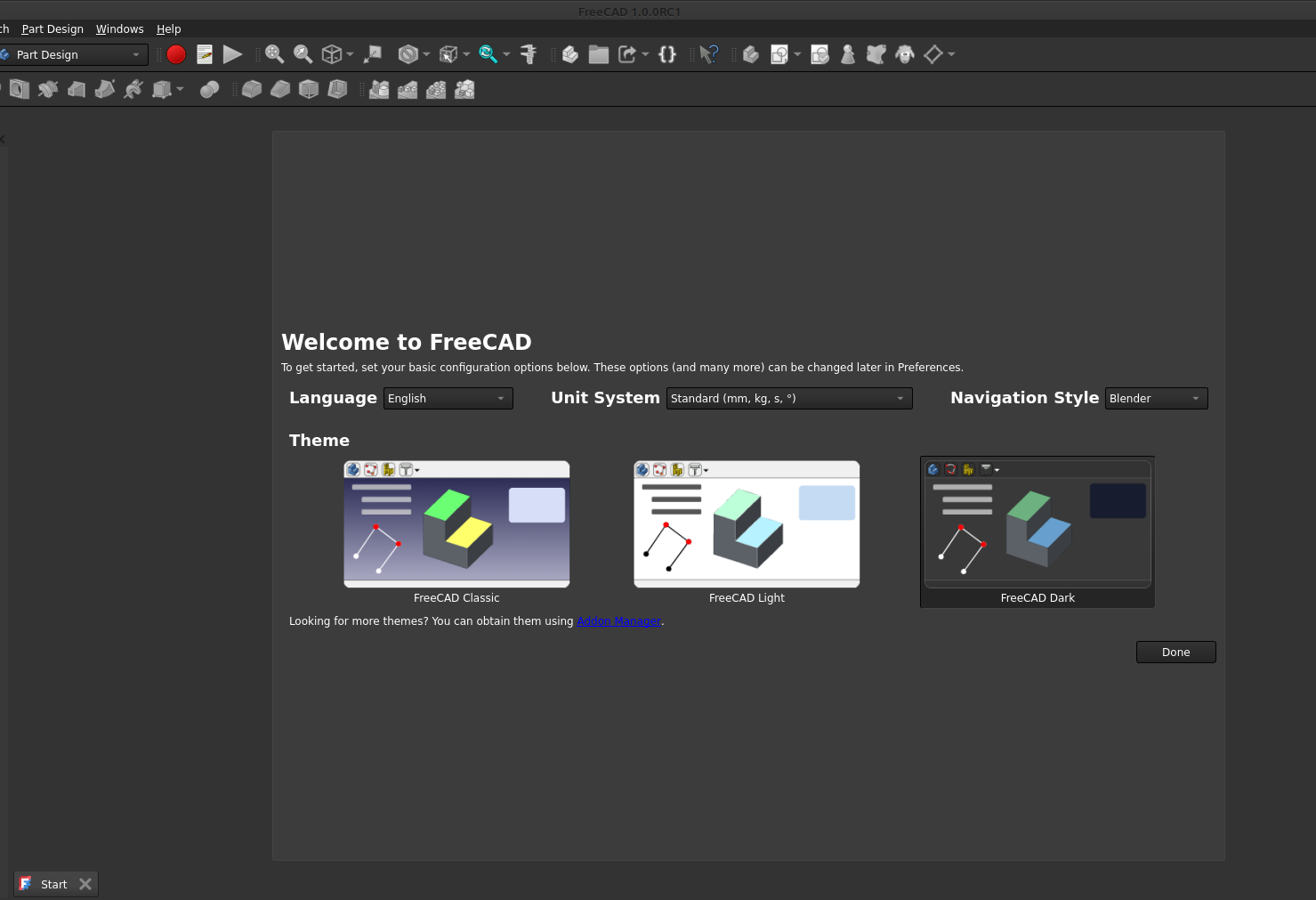Image resolution: width=1316 pixels, height=900 pixels.
Task: Select the Subtractive Helix tool
Action: 133,89
